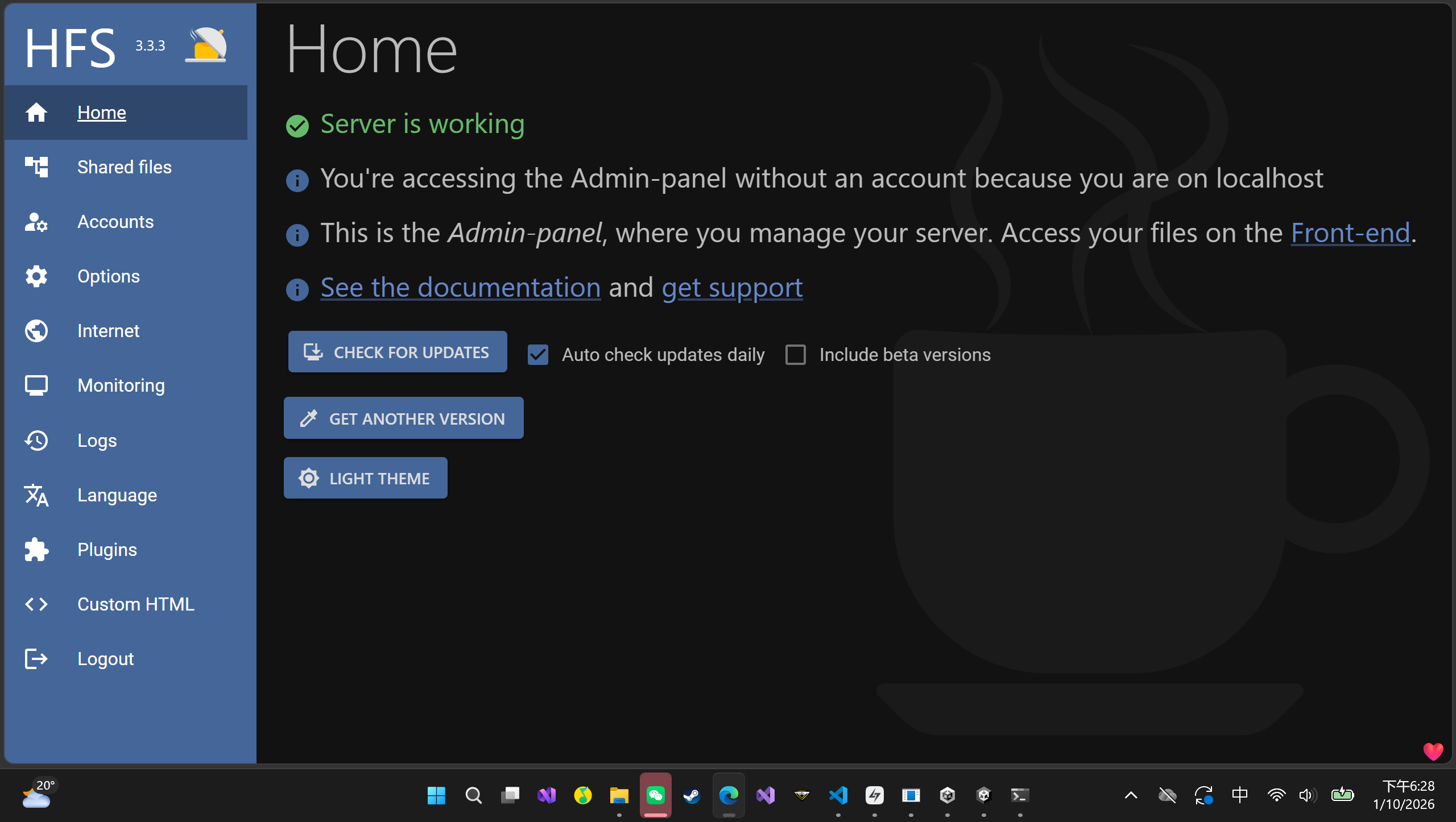1456x822 pixels.
Task: Click the red heart icon at bottom right
Action: tap(1433, 752)
